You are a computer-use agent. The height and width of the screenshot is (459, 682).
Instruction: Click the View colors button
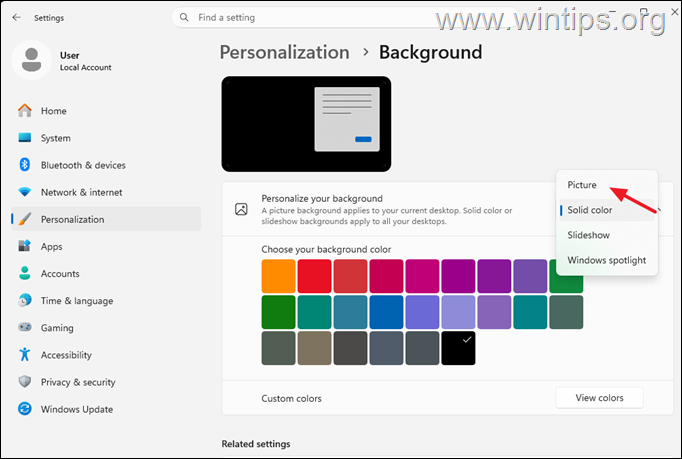[x=599, y=398]
